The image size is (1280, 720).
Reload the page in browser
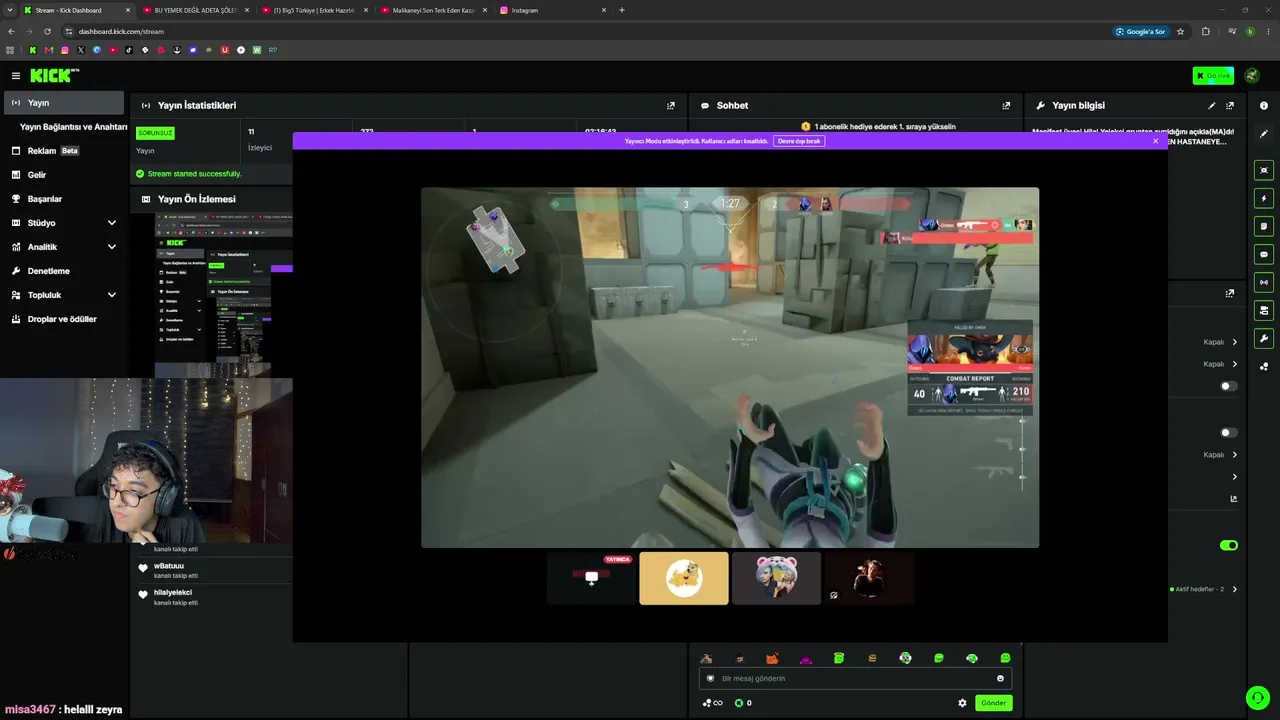point(47,31)
